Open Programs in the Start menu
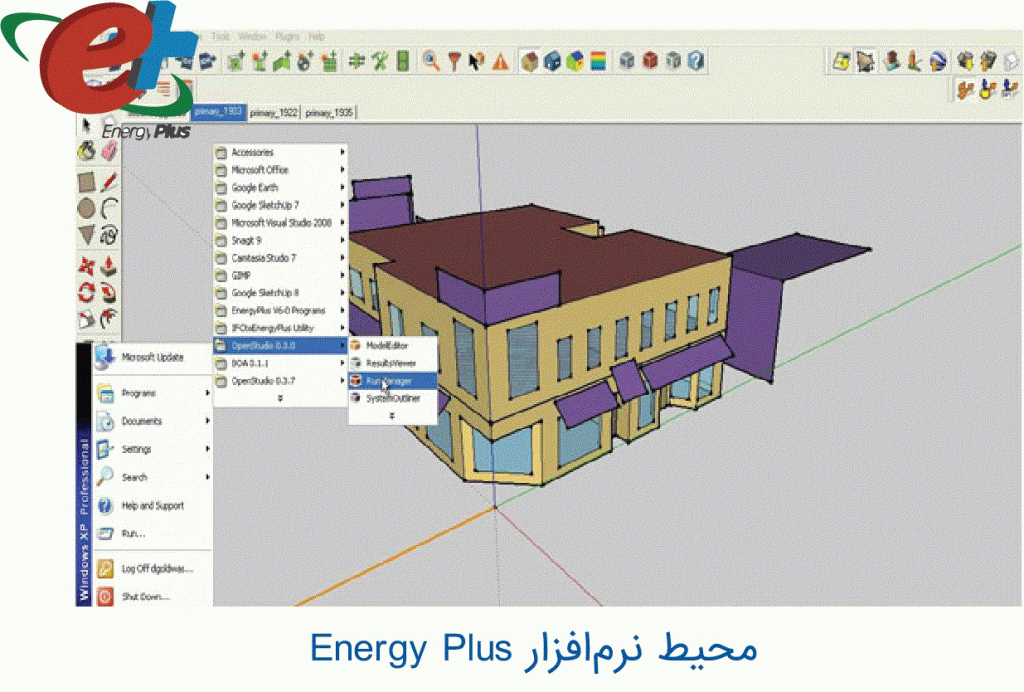 tap(153, 393)
